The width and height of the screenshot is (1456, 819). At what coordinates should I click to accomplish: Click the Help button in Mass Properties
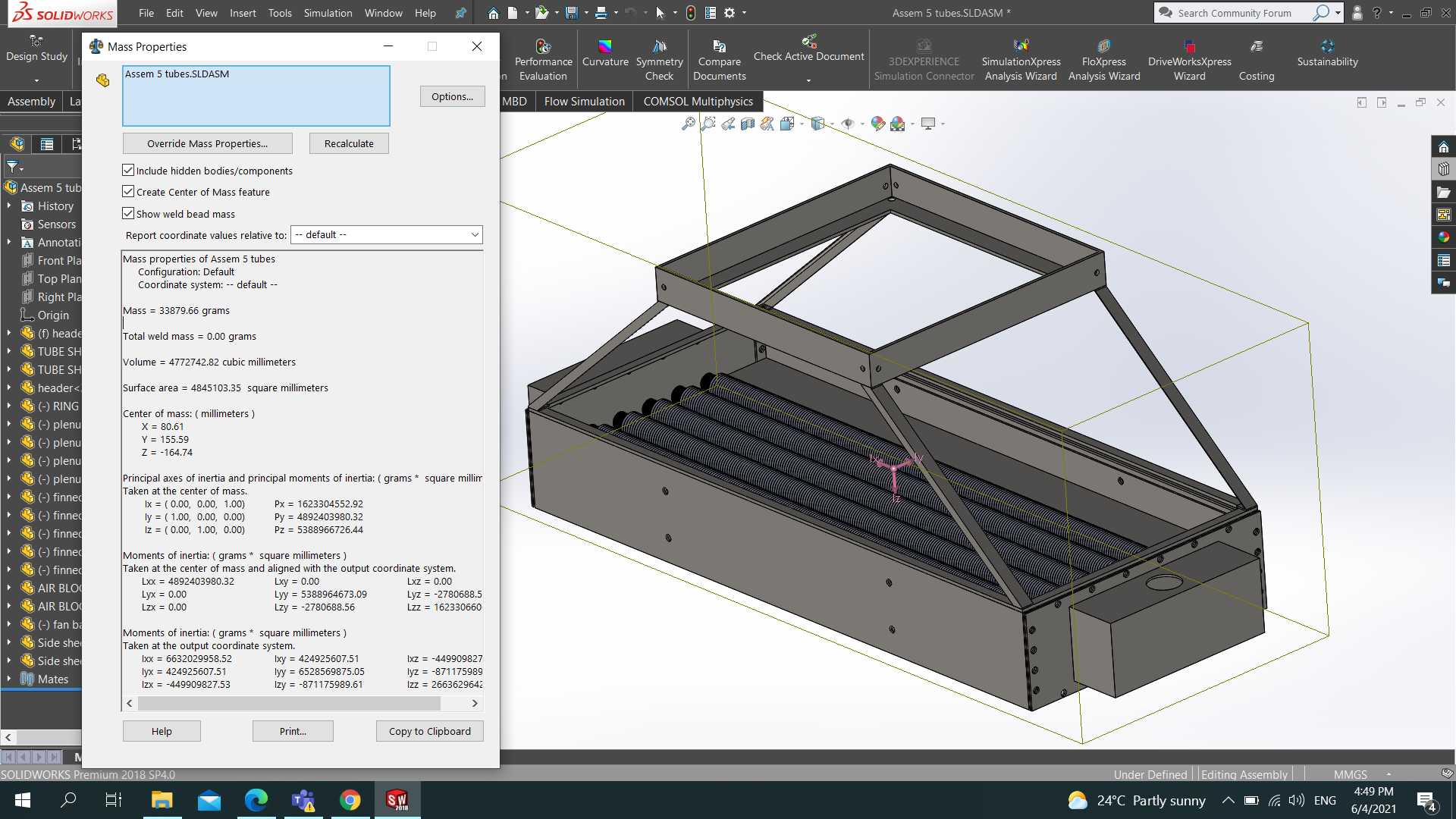162,731
